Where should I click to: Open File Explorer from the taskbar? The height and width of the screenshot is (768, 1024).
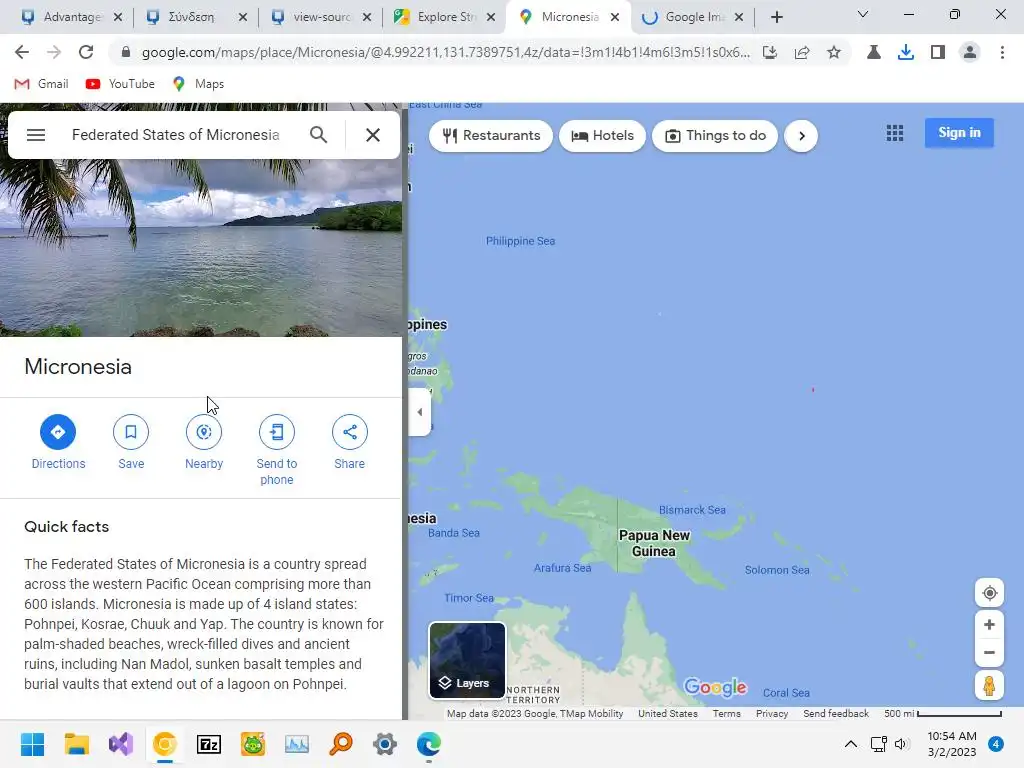[76, 744]
